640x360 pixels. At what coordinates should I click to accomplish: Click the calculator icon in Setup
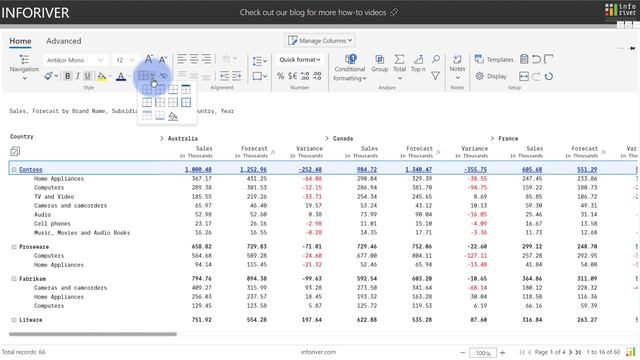524,59
